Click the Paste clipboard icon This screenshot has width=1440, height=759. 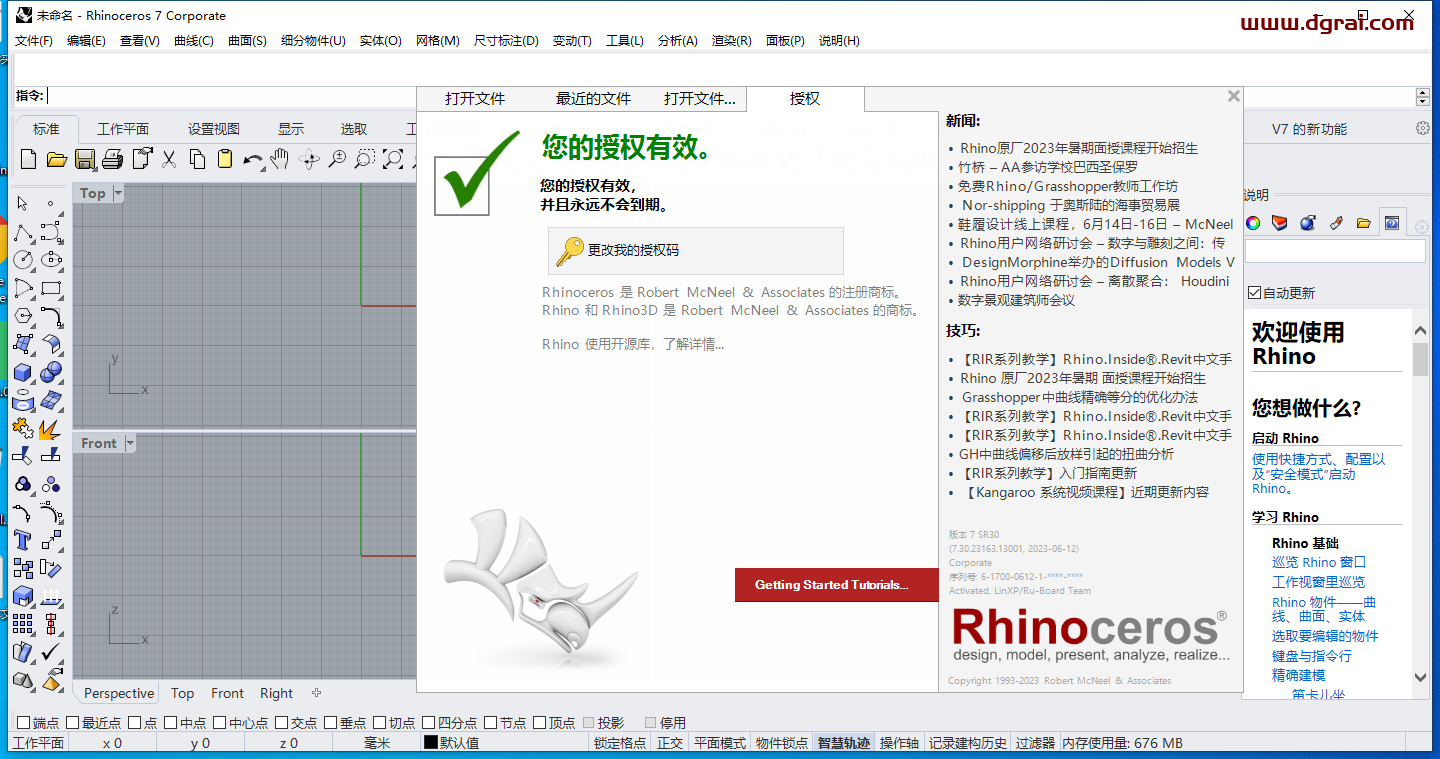225,159
